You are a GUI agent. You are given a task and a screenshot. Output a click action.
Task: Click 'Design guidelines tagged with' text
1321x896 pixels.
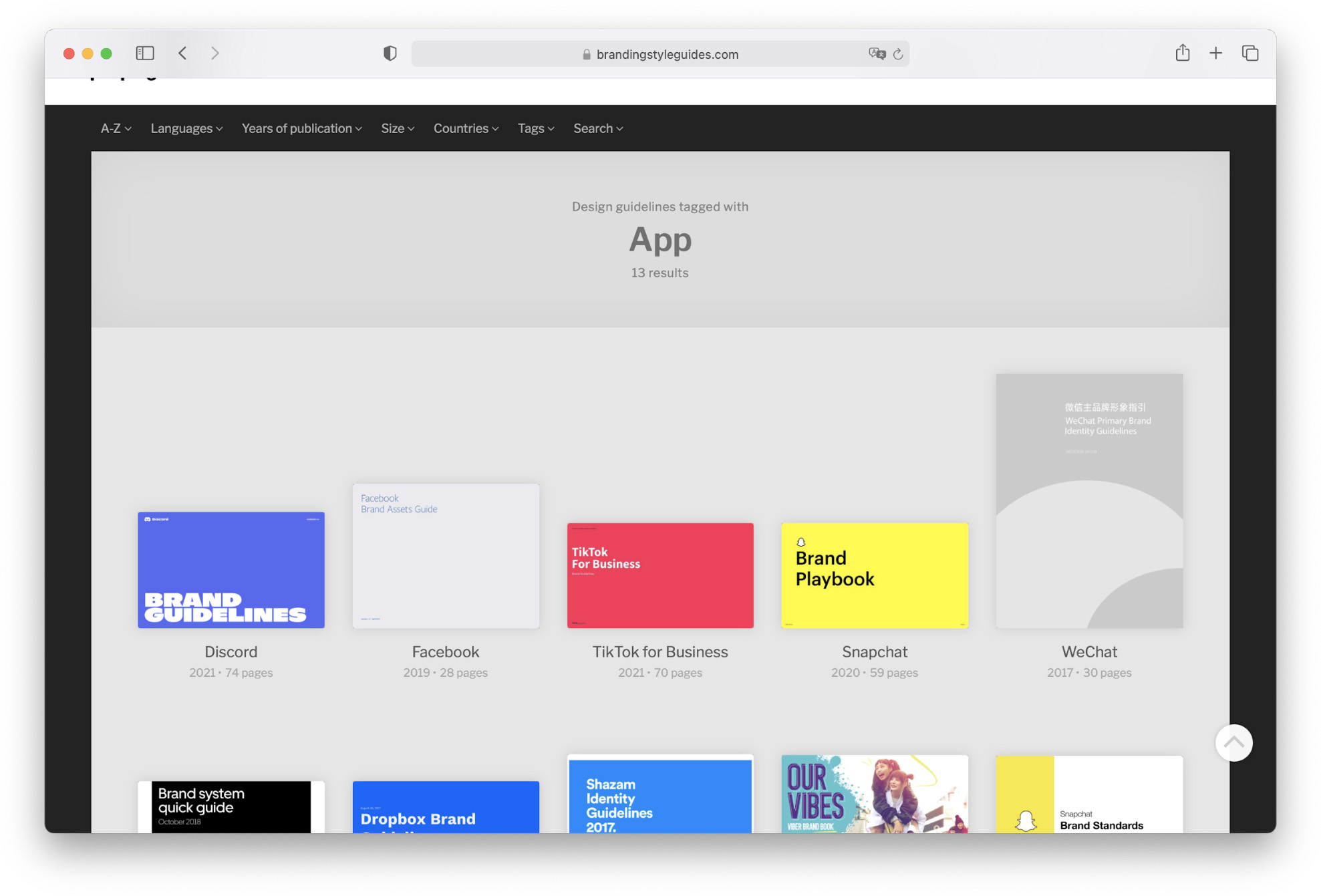[x=660, y=206]
